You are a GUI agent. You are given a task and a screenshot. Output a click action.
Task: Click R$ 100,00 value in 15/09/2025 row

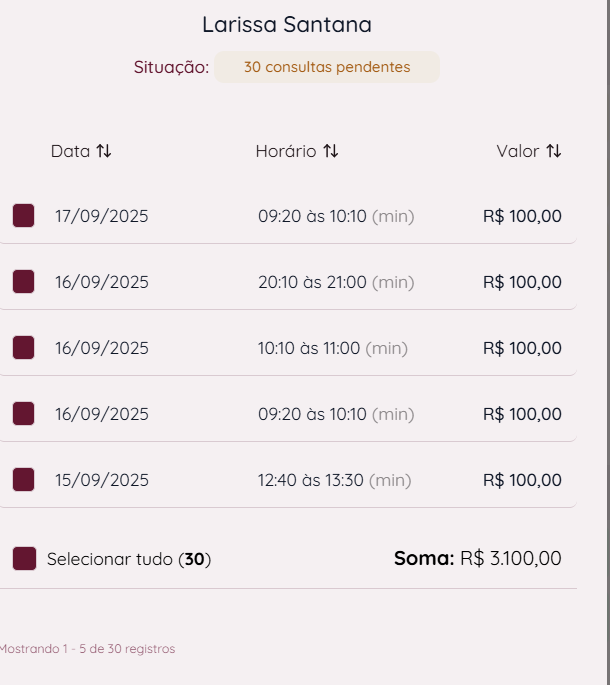pyautogui.click(x=522, y=480)
